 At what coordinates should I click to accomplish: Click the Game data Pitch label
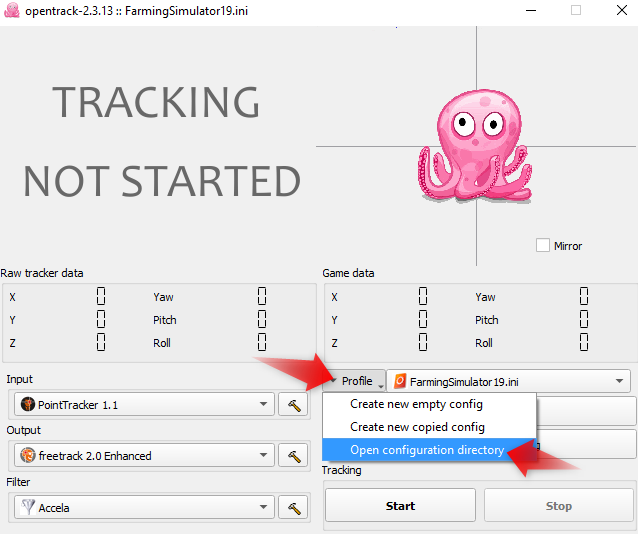487,320
